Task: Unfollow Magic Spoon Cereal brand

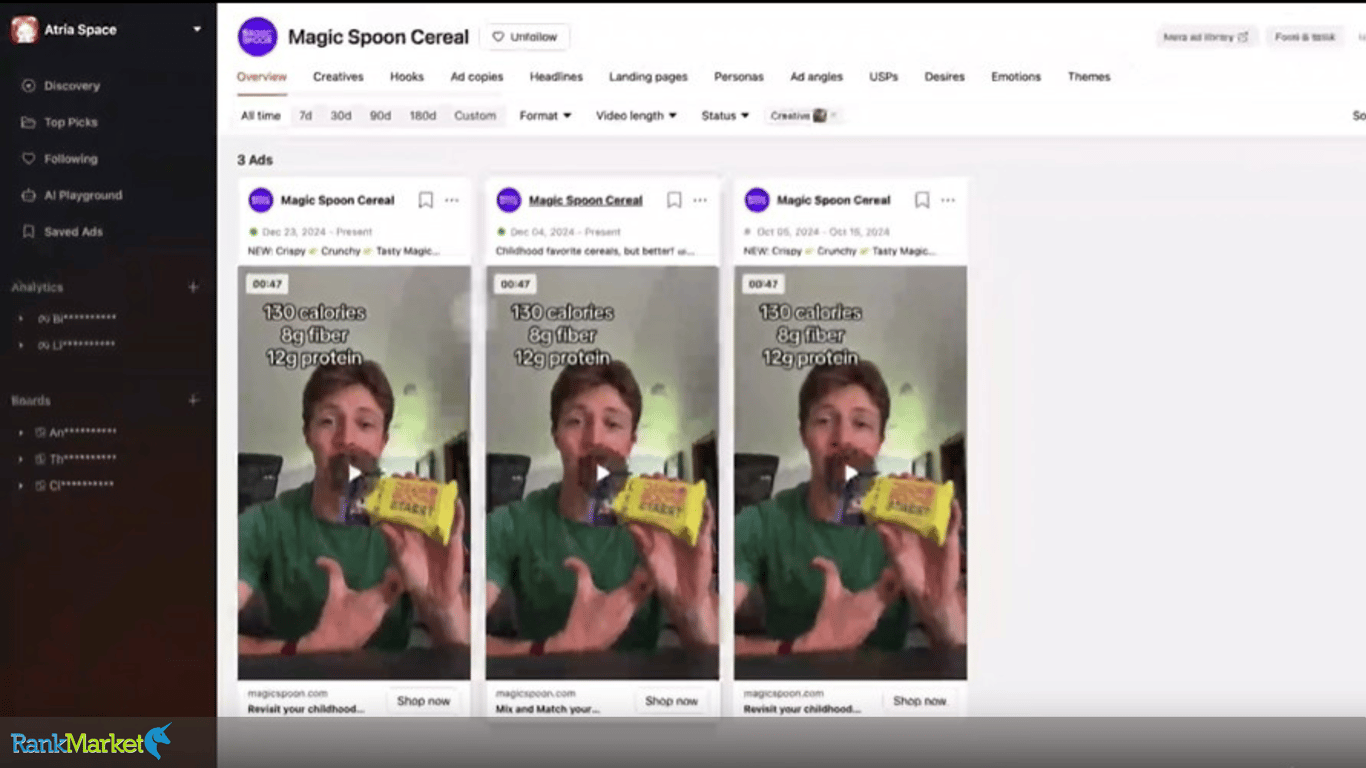Action: click(526, 37)
